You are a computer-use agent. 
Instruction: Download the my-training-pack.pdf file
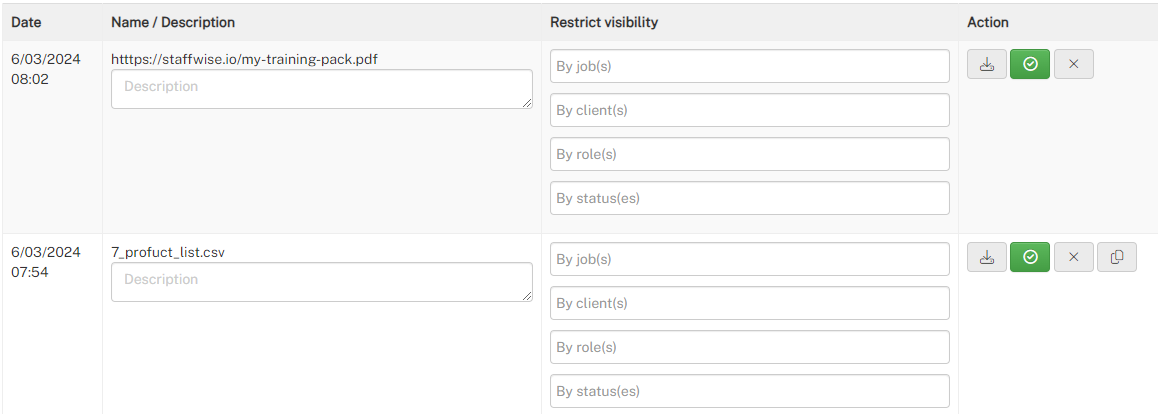987,64
